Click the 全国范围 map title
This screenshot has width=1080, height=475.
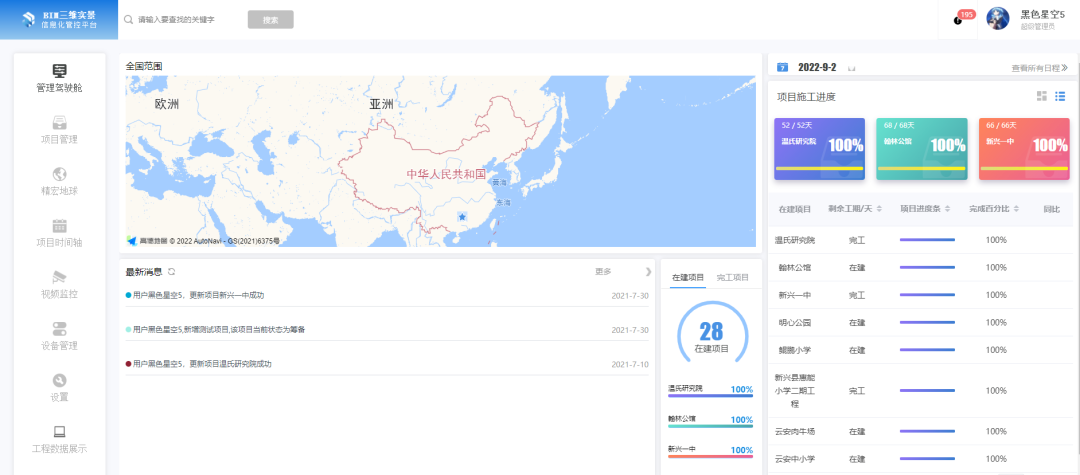pyautogui.click(x=144, y=66)
